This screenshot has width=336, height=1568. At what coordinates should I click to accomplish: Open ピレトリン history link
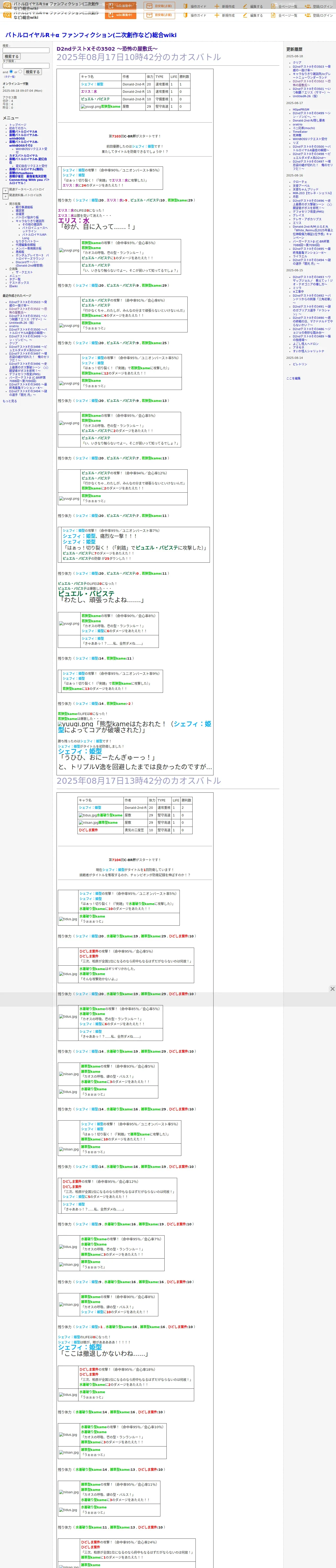300,365
